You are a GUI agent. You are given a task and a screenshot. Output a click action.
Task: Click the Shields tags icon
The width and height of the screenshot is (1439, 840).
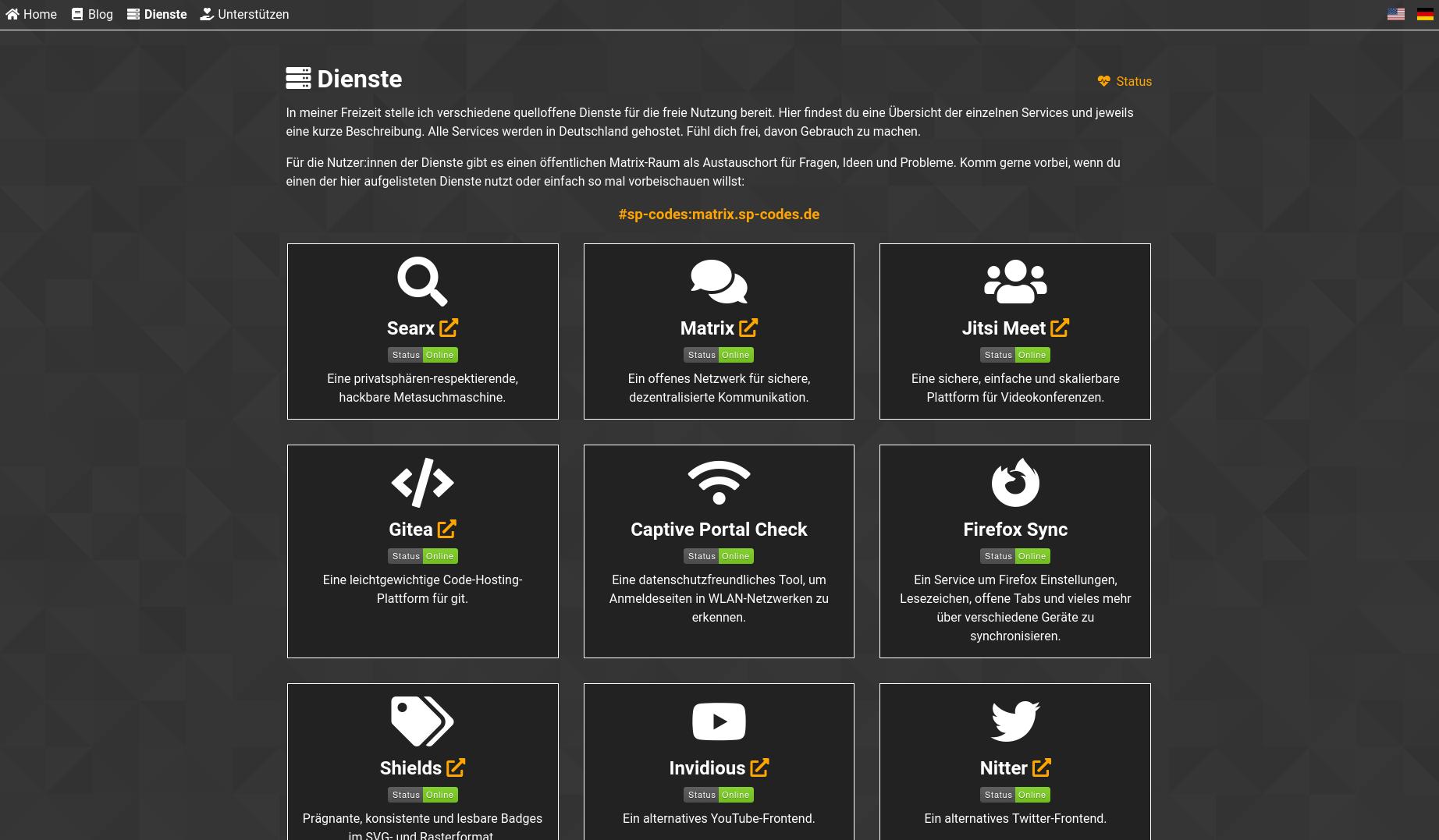(x=422, y=721)
